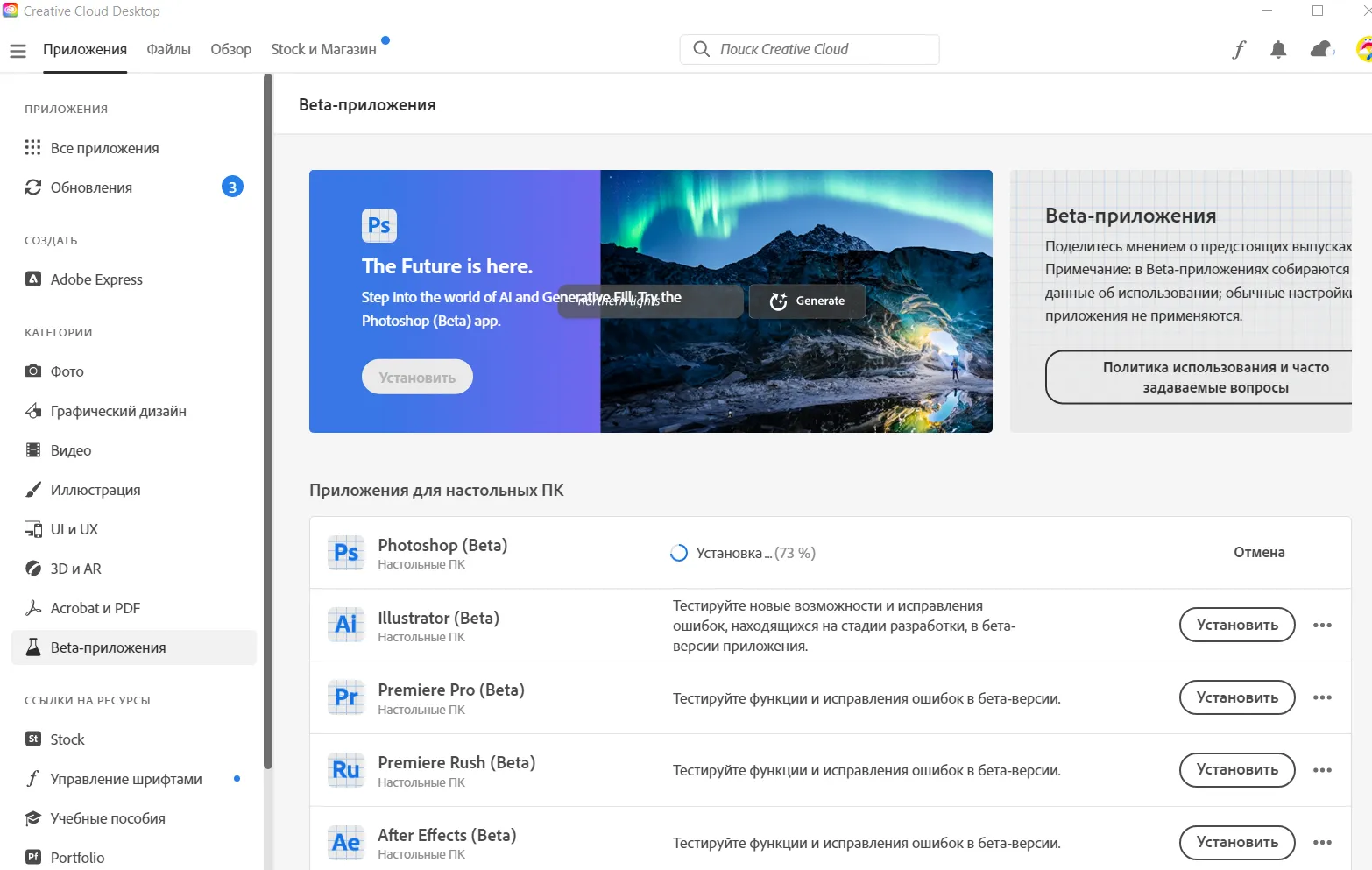This screenshot has height=870, width=1372.
Task: Click the northern lights prompt field in banner
Action: point(650,301)
